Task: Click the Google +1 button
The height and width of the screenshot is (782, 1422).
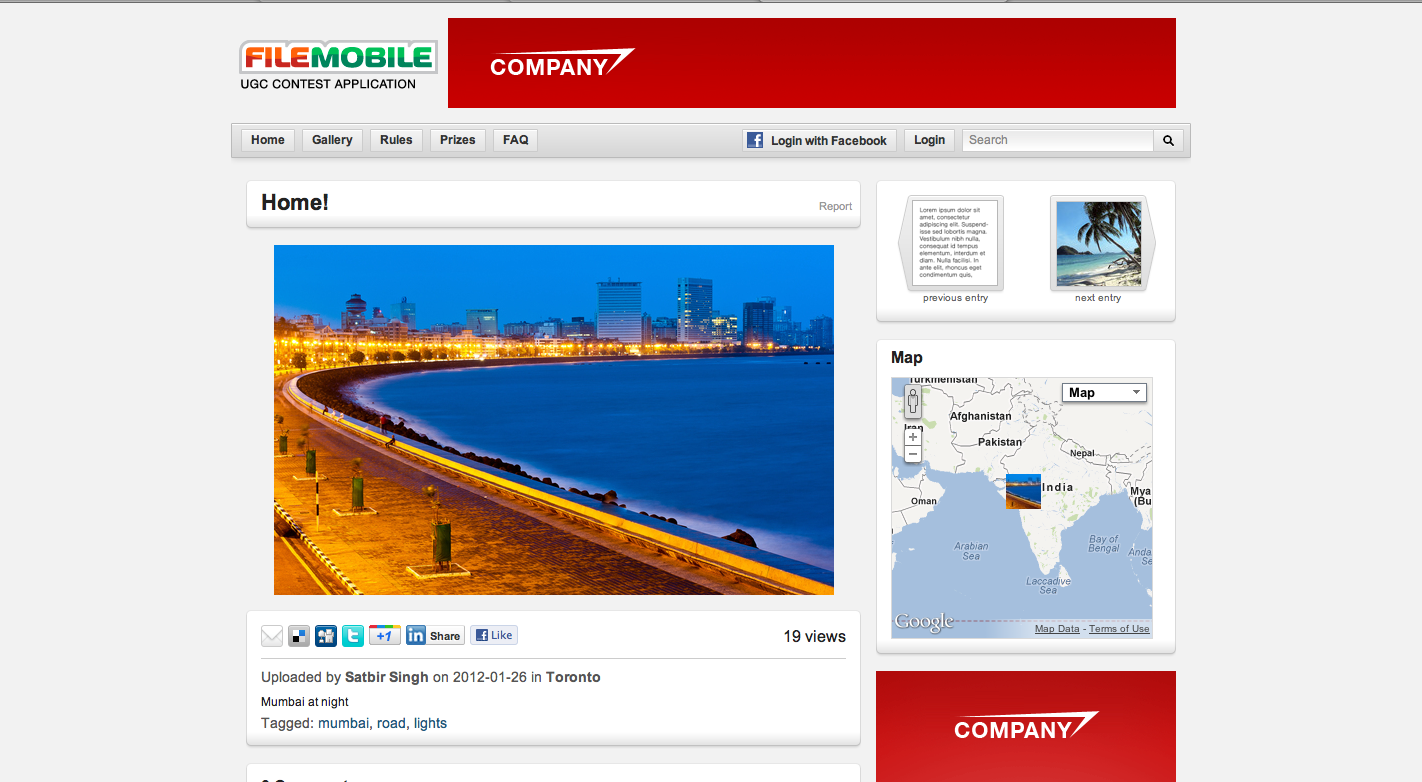Action: click(x=385, y=636)
